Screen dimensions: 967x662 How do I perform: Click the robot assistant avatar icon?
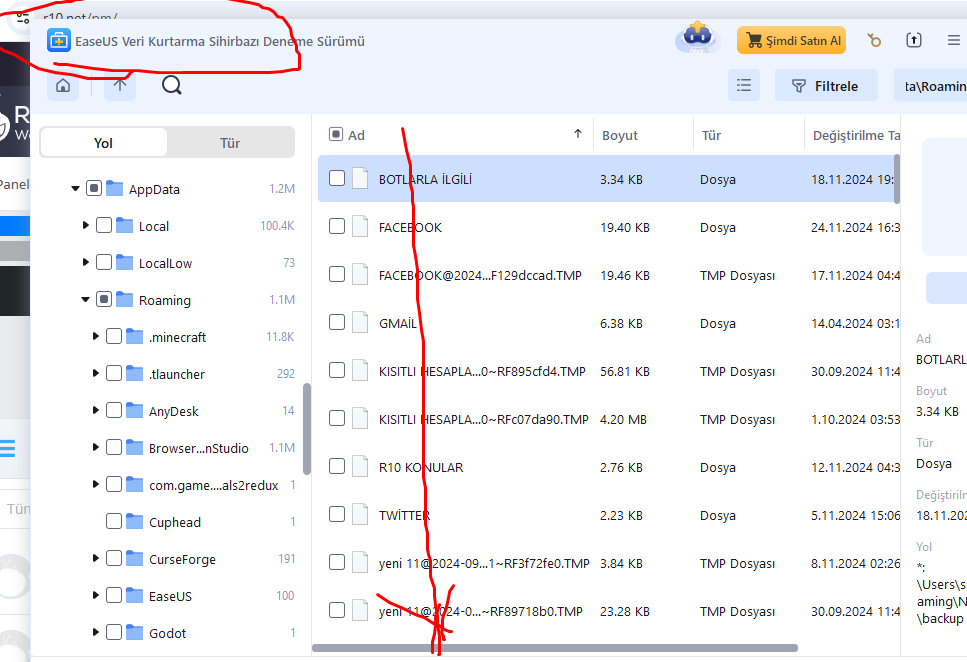coord(697,38)
